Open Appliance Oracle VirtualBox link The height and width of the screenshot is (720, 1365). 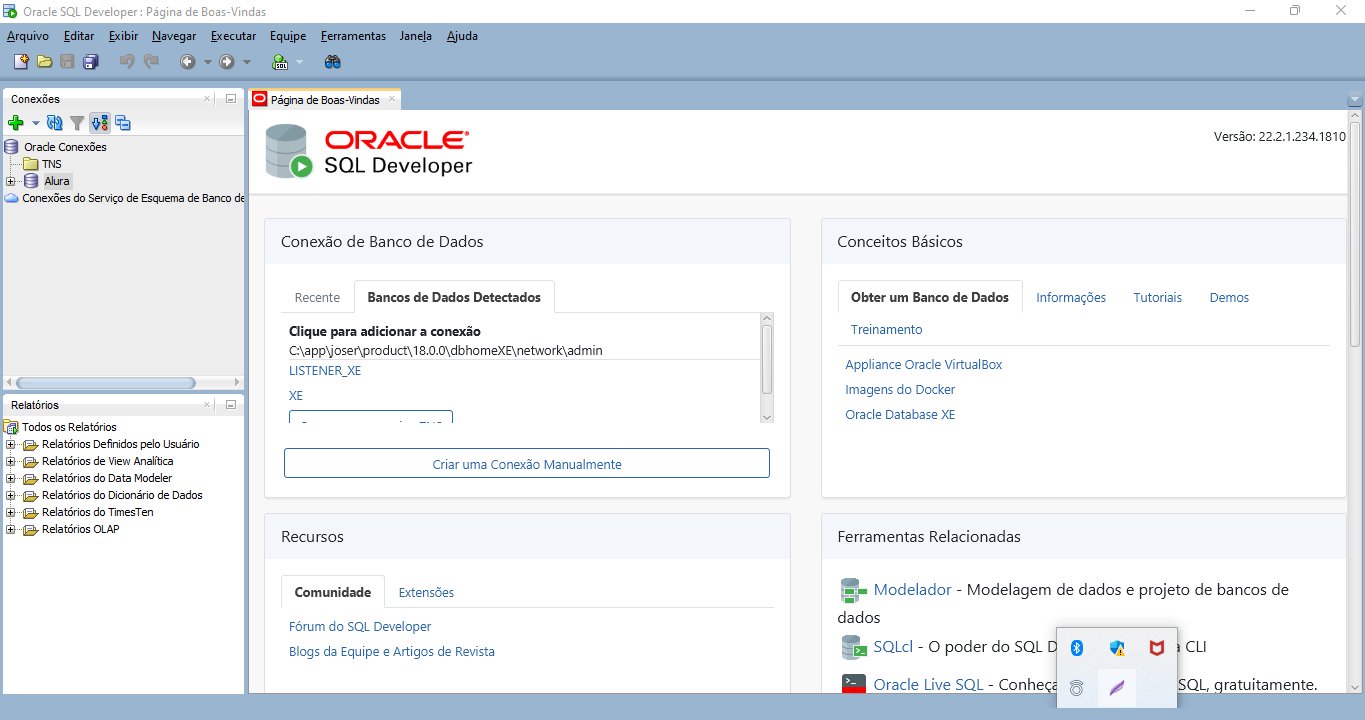[x=924, y=365]
